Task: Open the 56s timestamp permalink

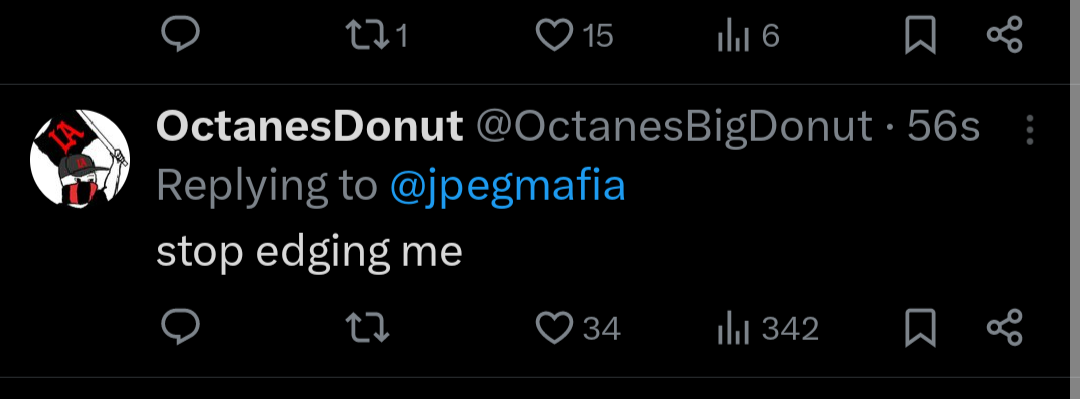Action: (x=943, y=127)
